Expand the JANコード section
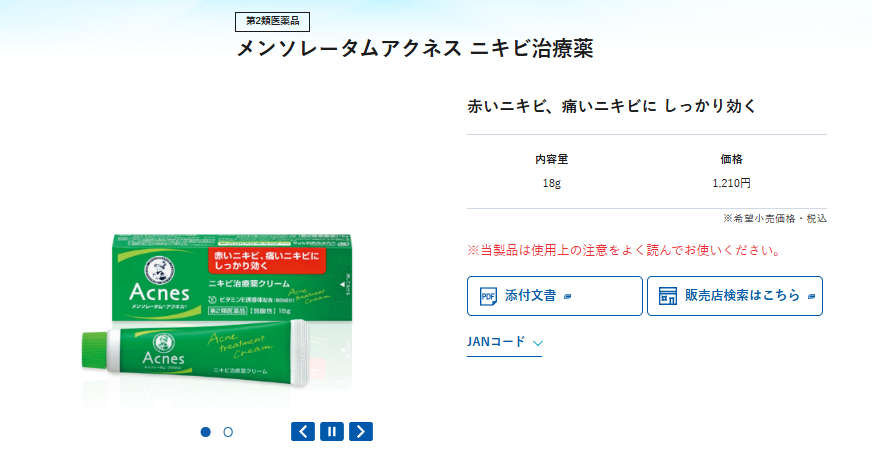This screenshot has width=872, height=454. tap(504, 342)
